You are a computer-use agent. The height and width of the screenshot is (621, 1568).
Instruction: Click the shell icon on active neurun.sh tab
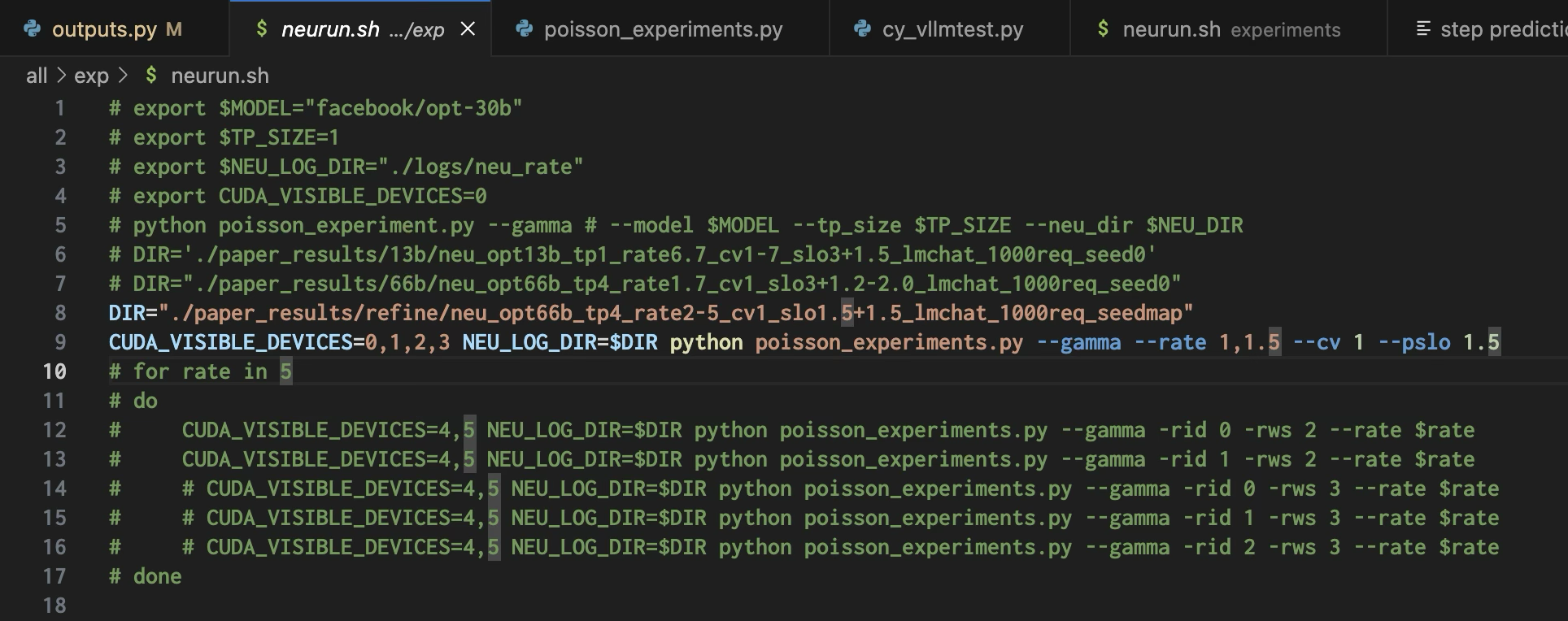click(261, 29)
